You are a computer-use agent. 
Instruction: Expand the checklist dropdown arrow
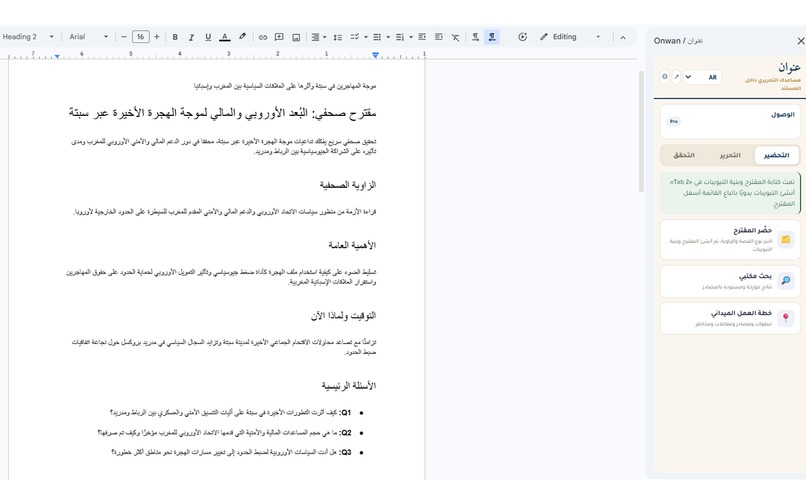366,37
